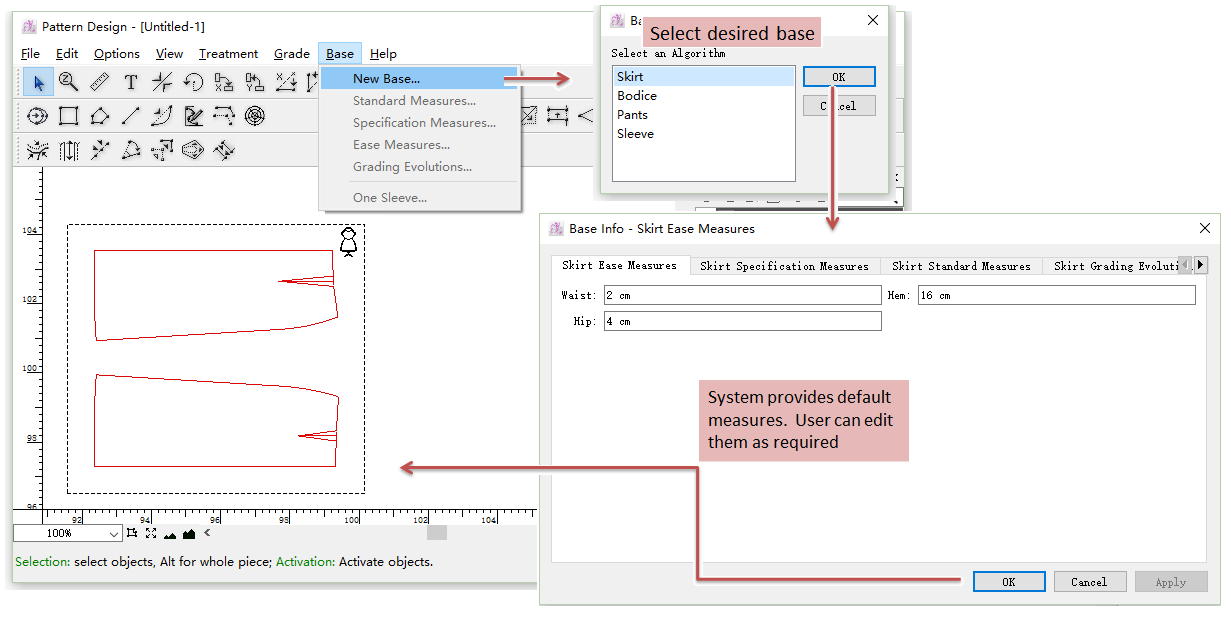The image size is (1231, 619).
Task: Click the concentric circles target icon
Action: [255, 116]
